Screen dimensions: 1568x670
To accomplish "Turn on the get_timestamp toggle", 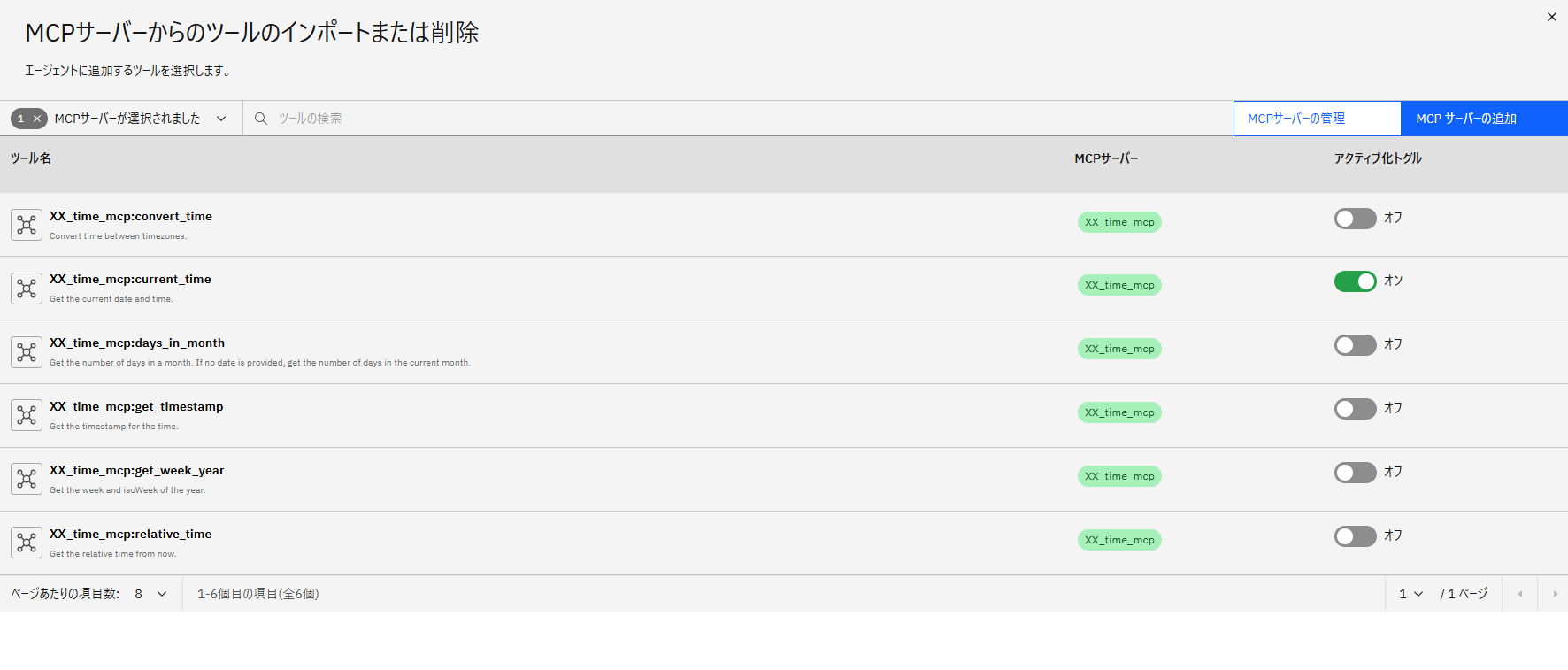I will 1355,409.
